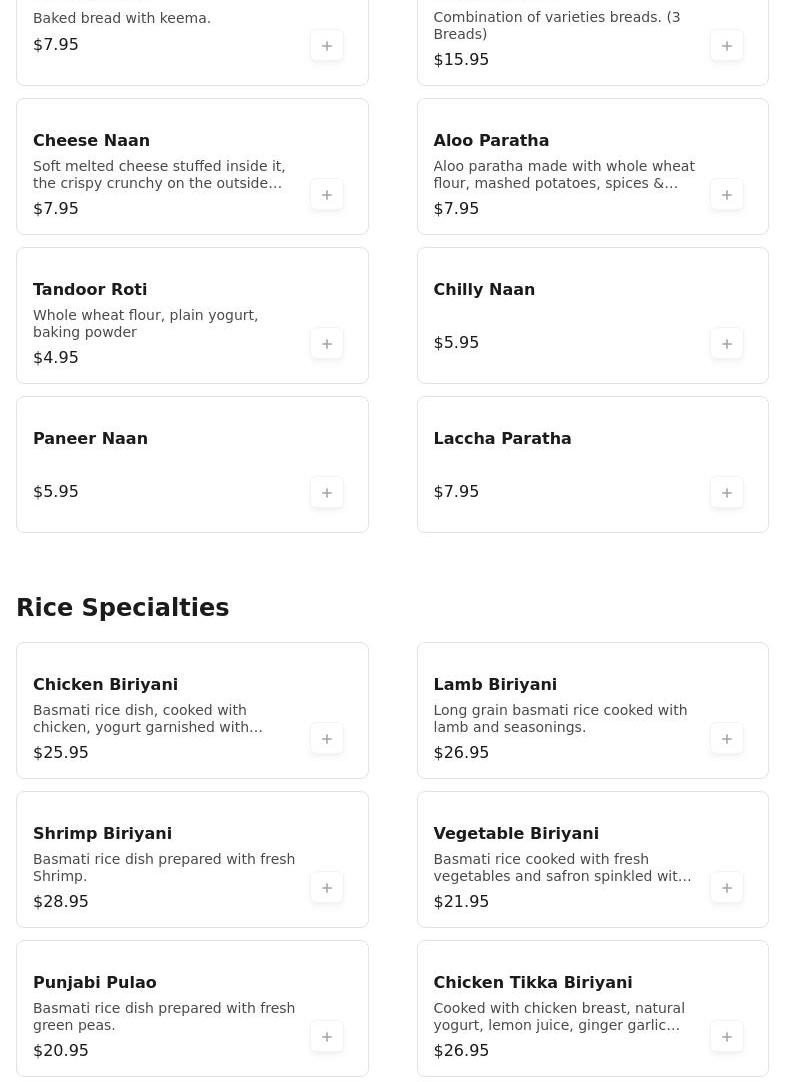This screenshot has width=785, height=1082.
Task: Add Chilly Naan with its plus icon
Action: 726,344
